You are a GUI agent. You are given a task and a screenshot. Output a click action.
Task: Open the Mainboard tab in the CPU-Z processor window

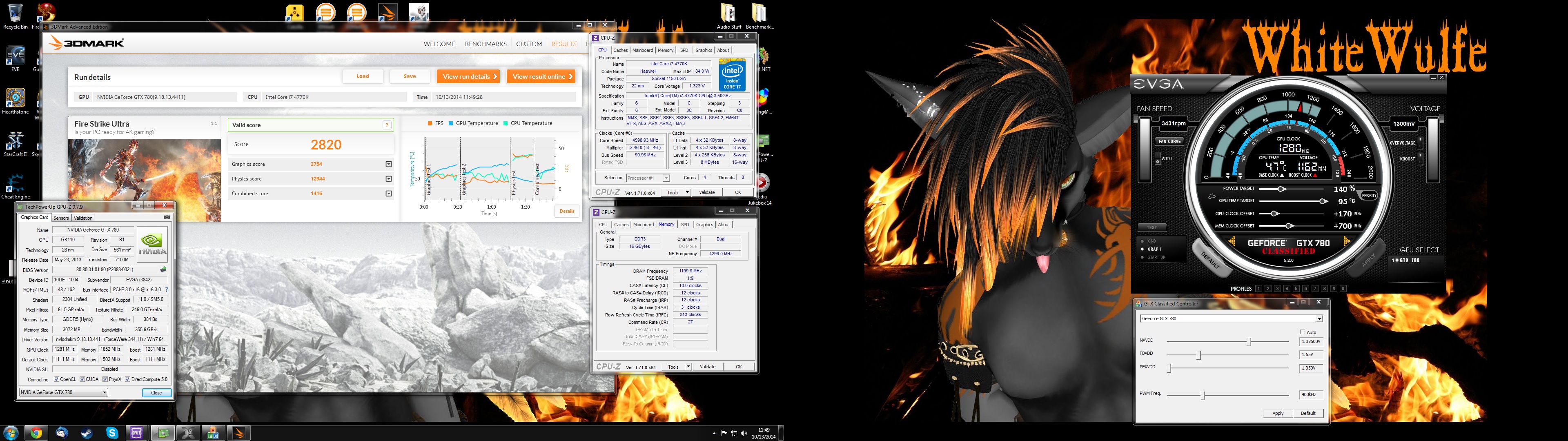pos(642,51)
